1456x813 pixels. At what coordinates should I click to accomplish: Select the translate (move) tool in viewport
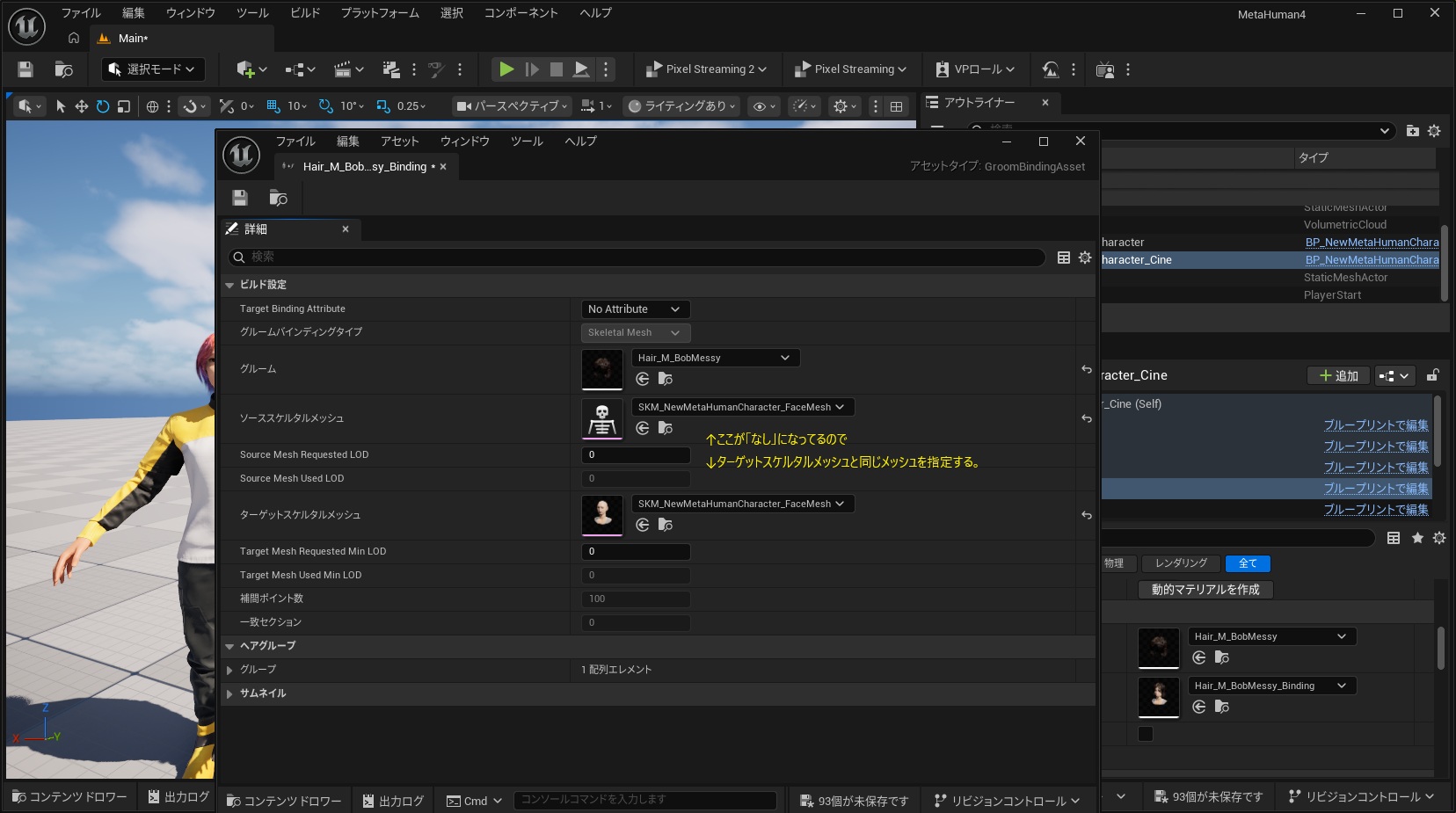(81, 106)
